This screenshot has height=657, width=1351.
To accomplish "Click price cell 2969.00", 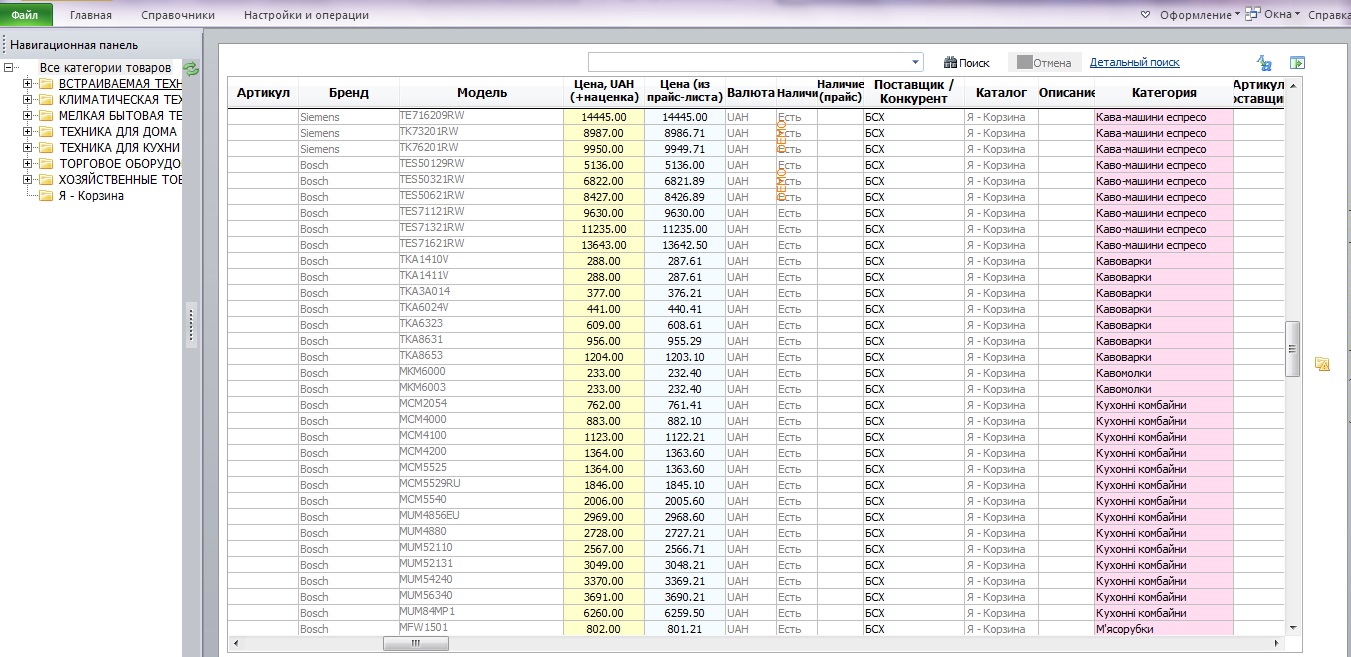I will (604, 517).
